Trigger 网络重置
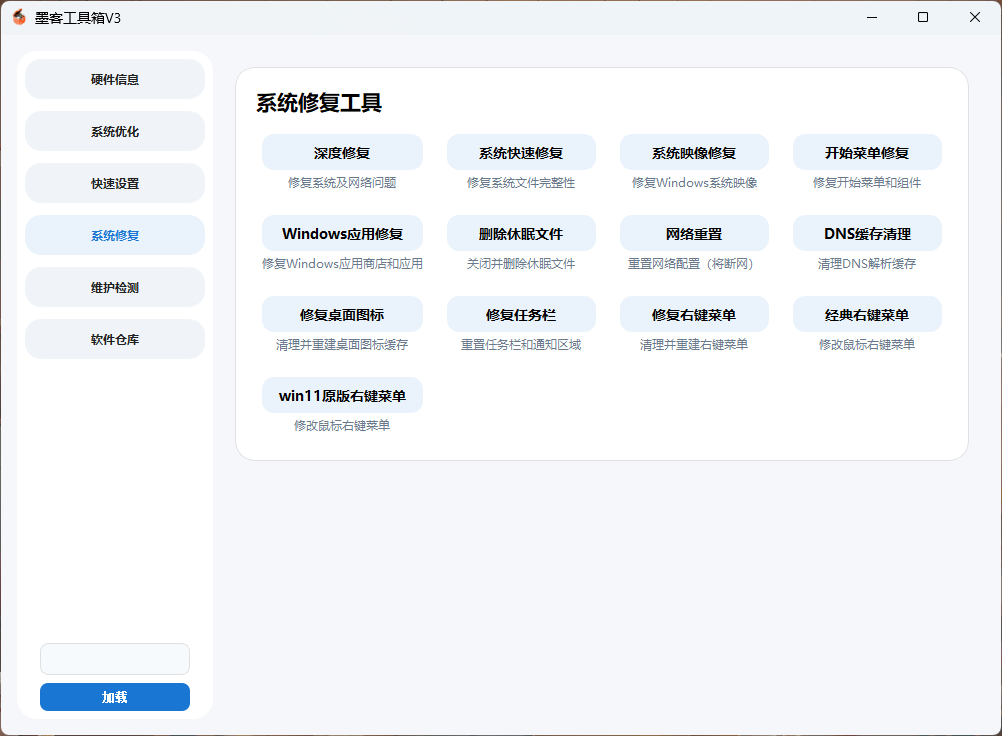This screenshot has height=736, width=1002. (694, 234)
